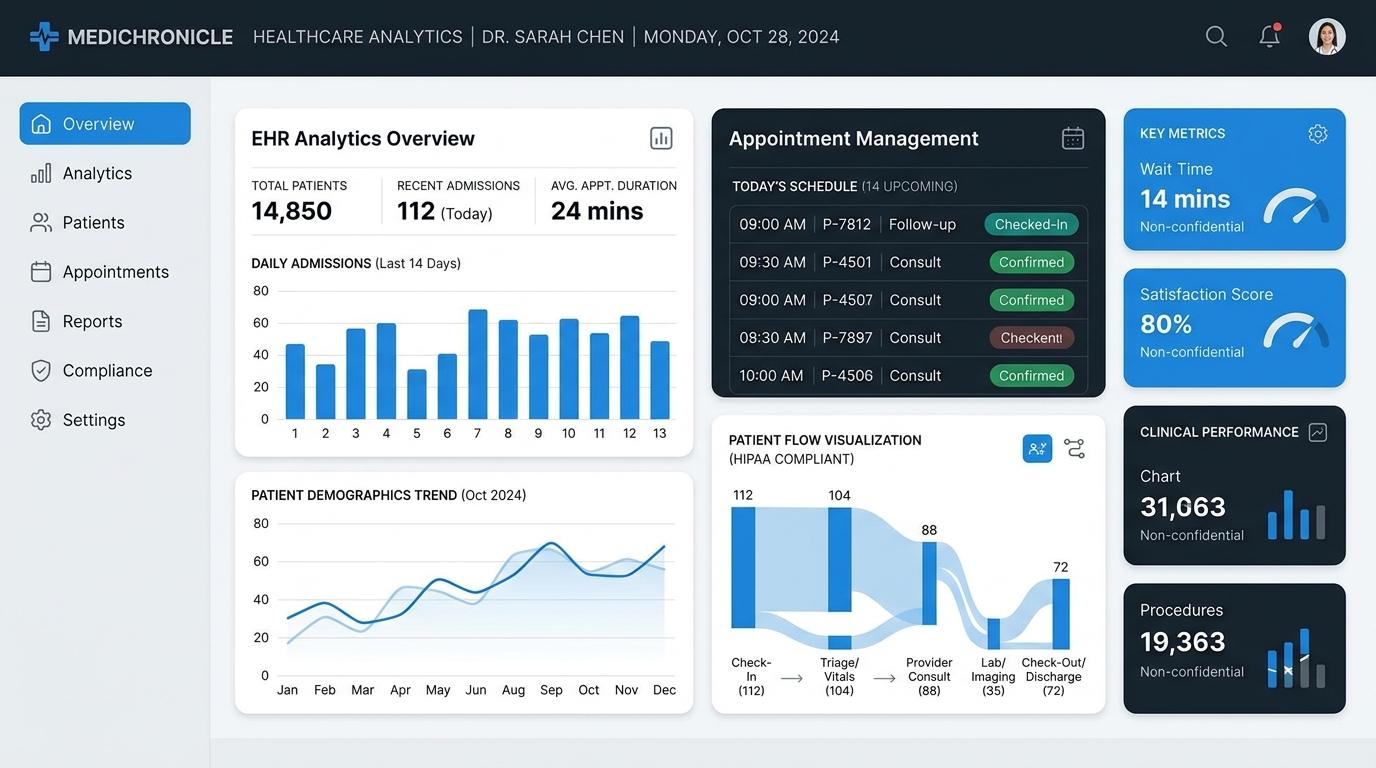
Task: Click the Confirmed badge for P-4501
Action: tap(1031, 262)
